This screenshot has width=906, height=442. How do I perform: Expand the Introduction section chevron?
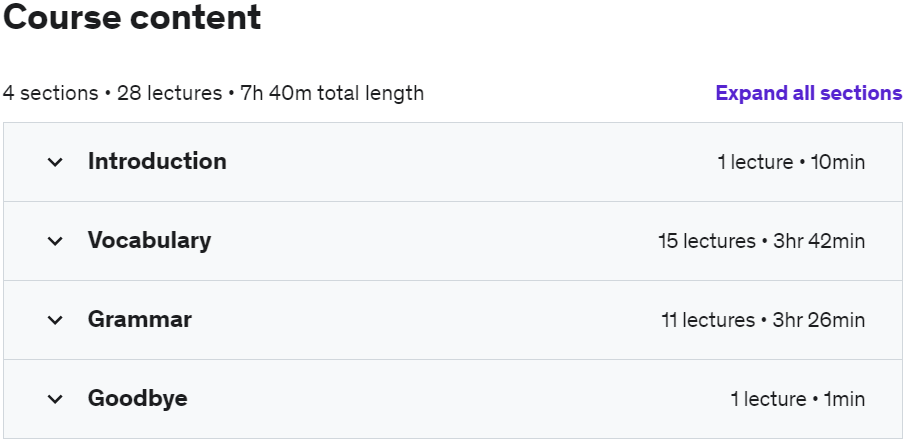55,162
